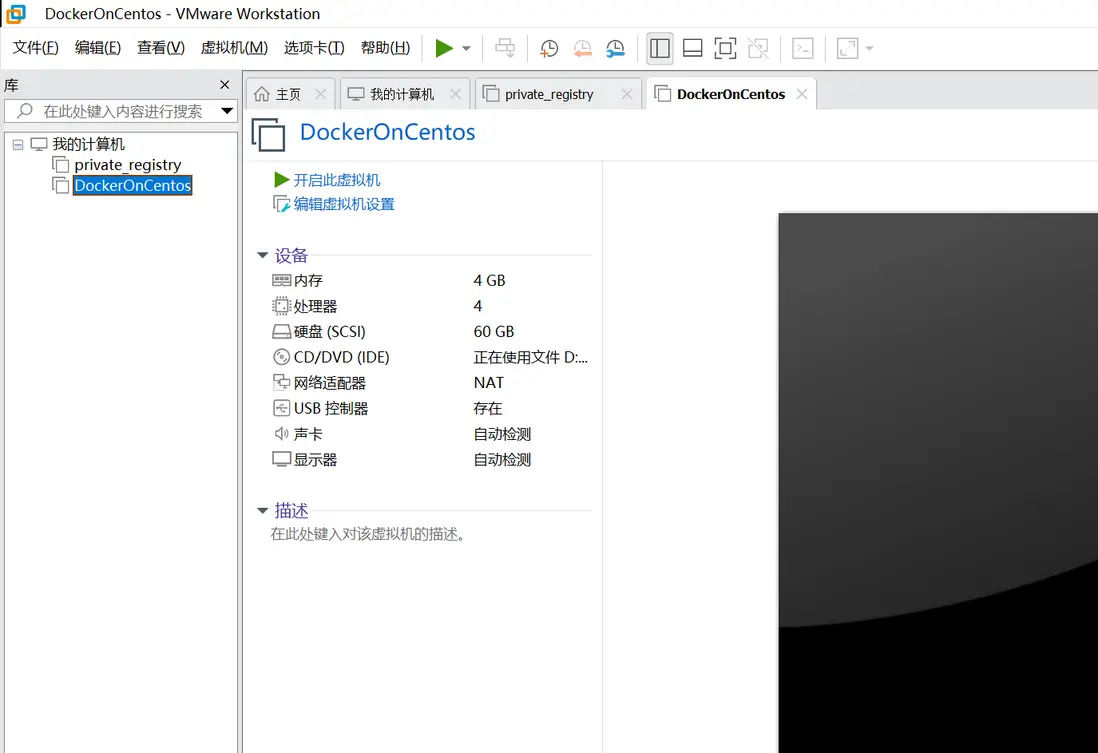Image resolution: width=1098 pixels, height=753 pixels.
Task: Open the 选项卡(T) menu
Action: [x=314, y=48]
